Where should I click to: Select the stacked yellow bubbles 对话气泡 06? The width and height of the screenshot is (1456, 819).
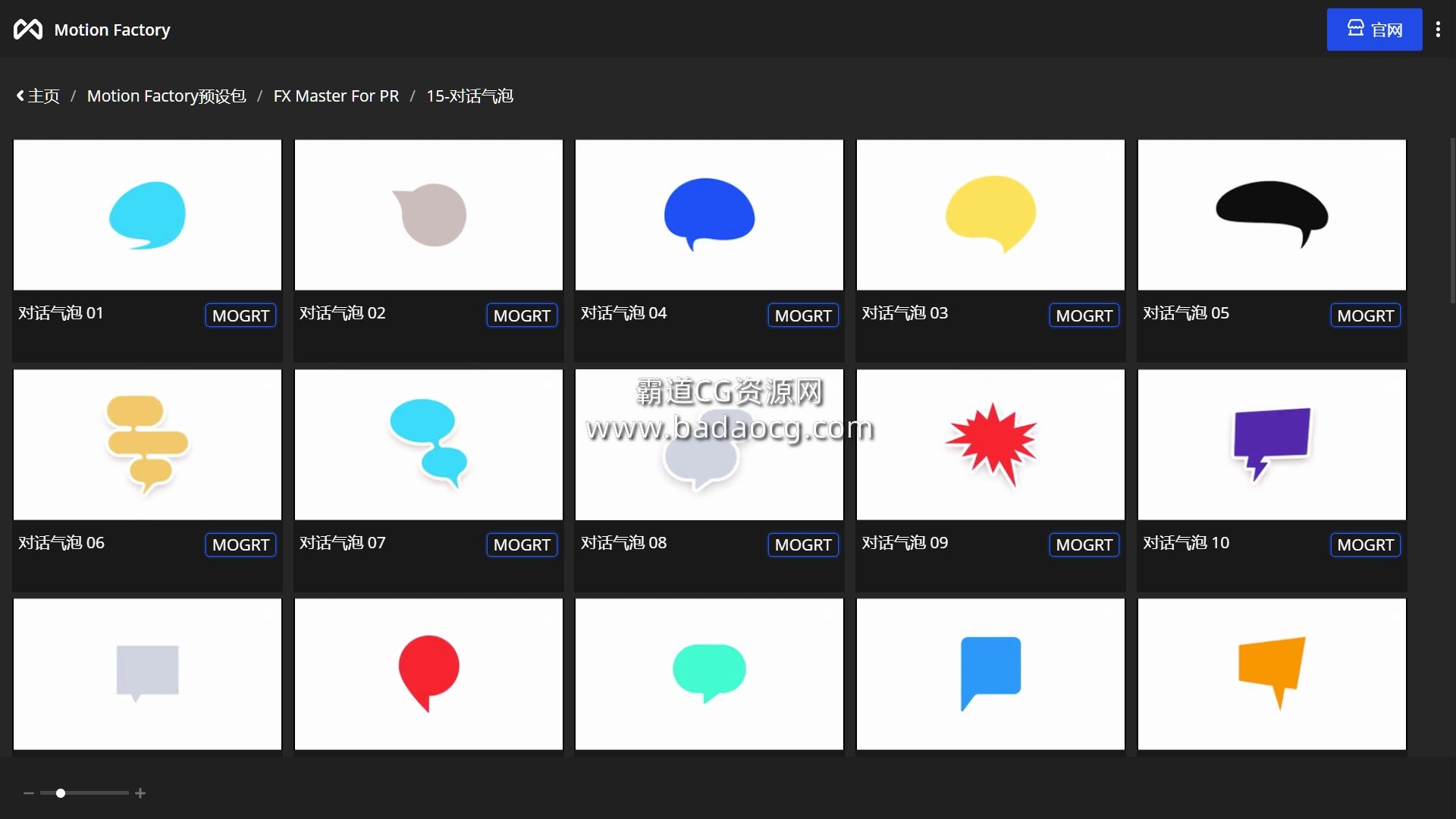(x=147, y=444)
